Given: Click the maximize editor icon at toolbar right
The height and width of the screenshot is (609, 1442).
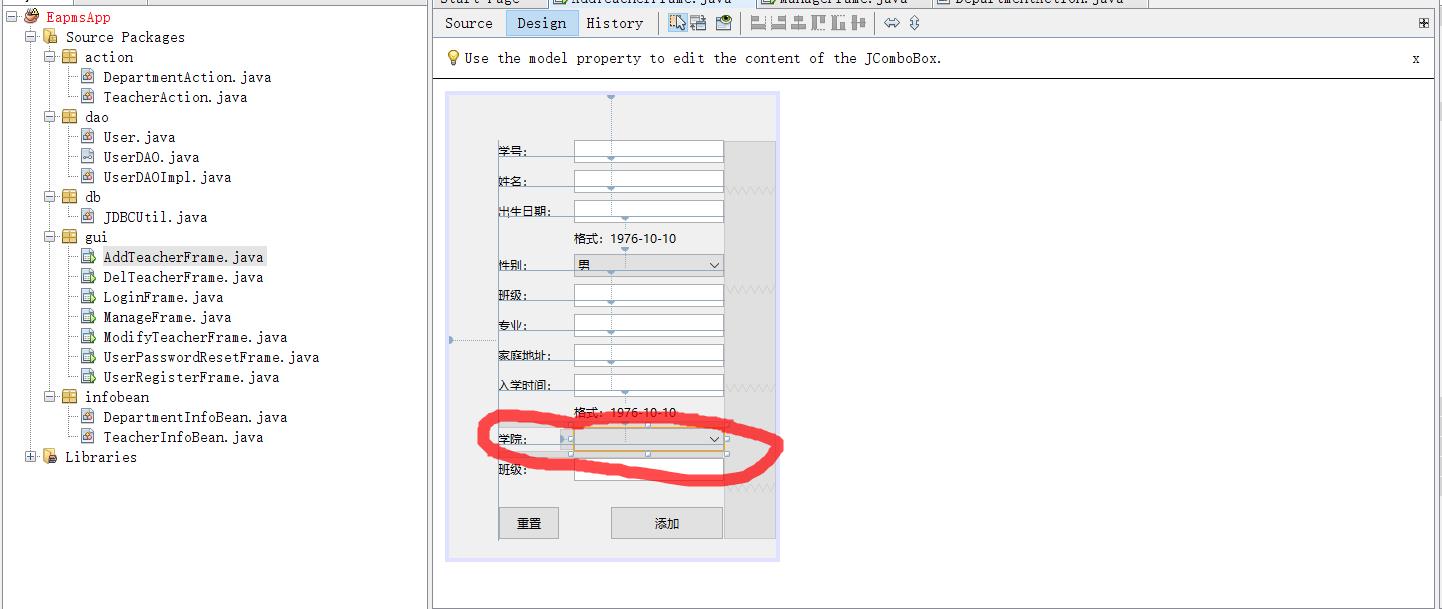Looking at the screenshot, I should click(x=1424, y=23).
